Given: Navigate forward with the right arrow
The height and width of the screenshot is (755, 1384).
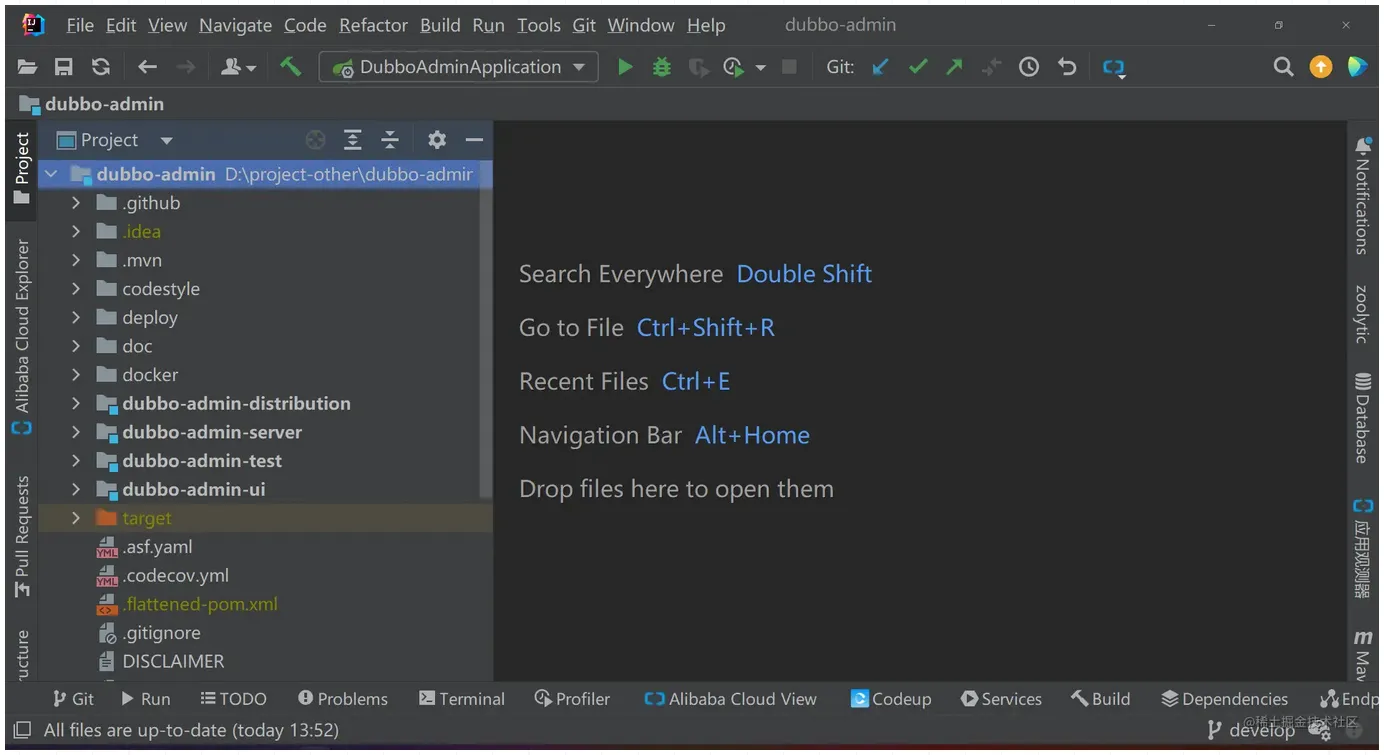Looking at the screenshot, I should [x=185, y=67].
